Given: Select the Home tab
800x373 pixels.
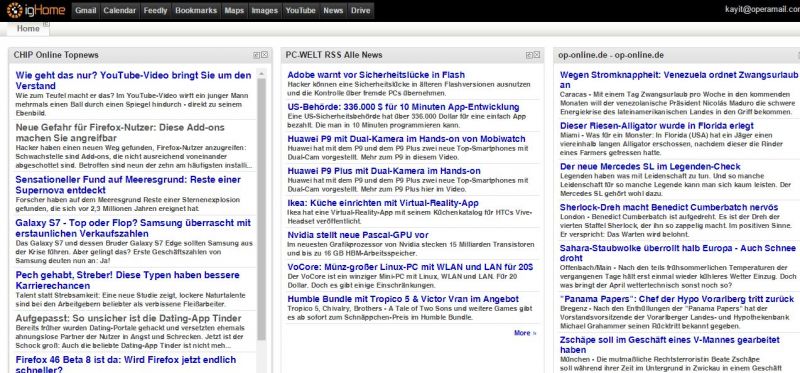Looking at the screenshot, I should pos(28,29).
